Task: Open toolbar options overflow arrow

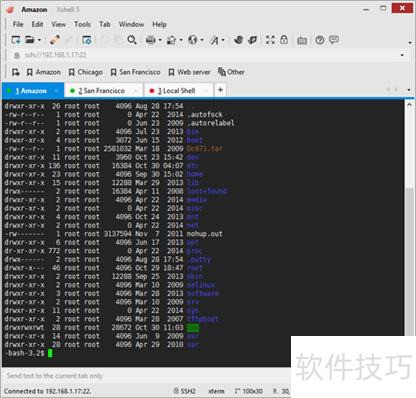Action: [410, 43]
